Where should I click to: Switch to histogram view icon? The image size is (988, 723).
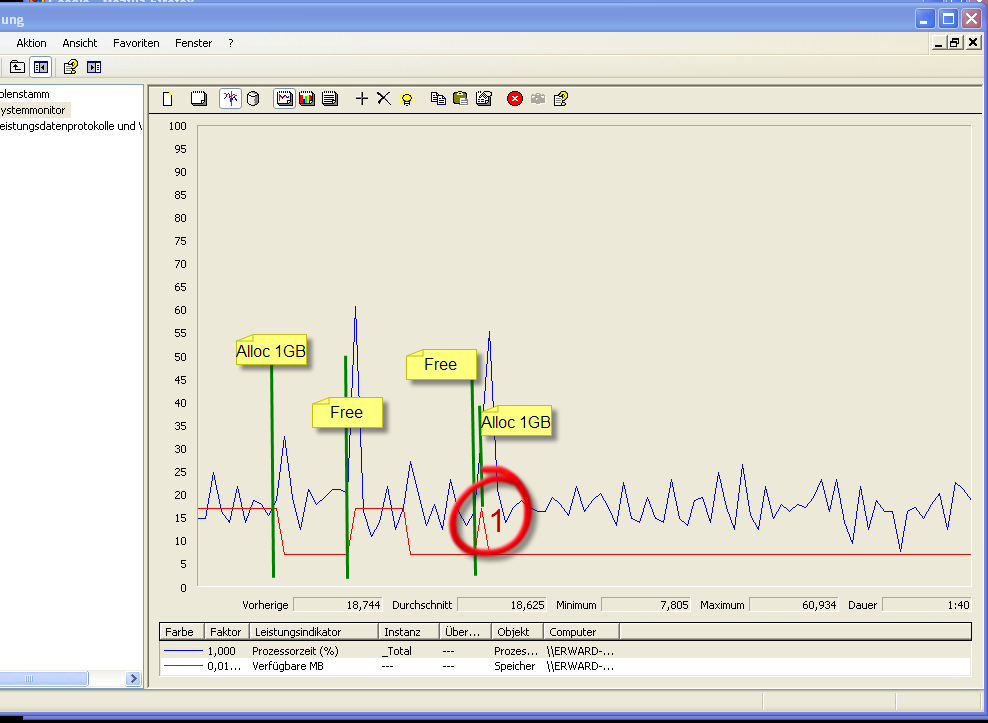[307, 98]
